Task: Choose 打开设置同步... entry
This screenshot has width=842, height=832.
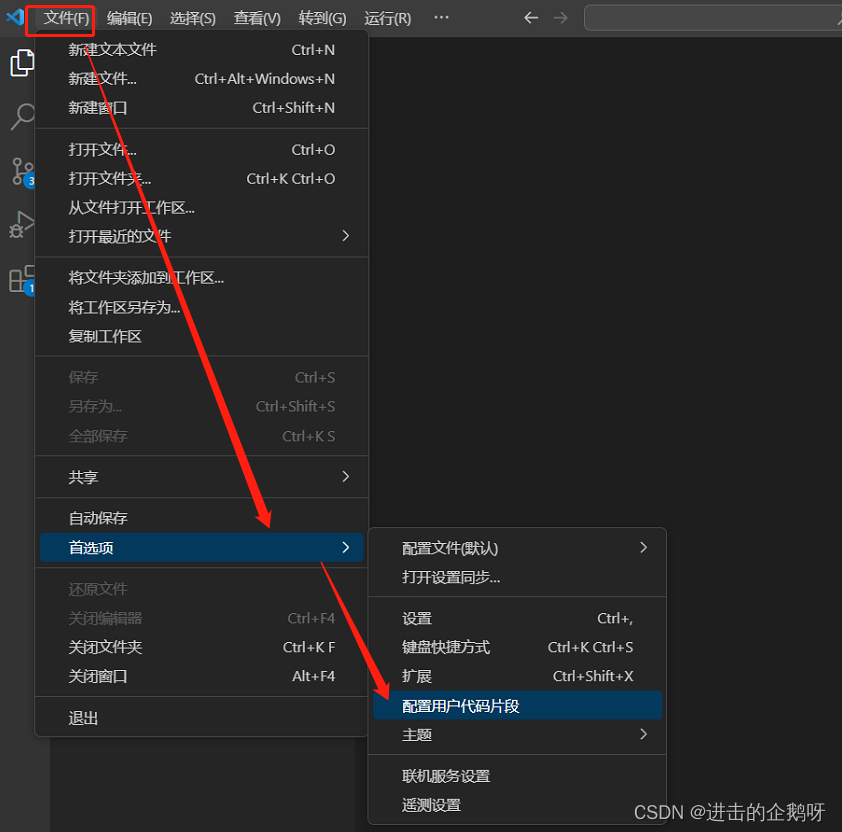Action: [x=517, y=577]
